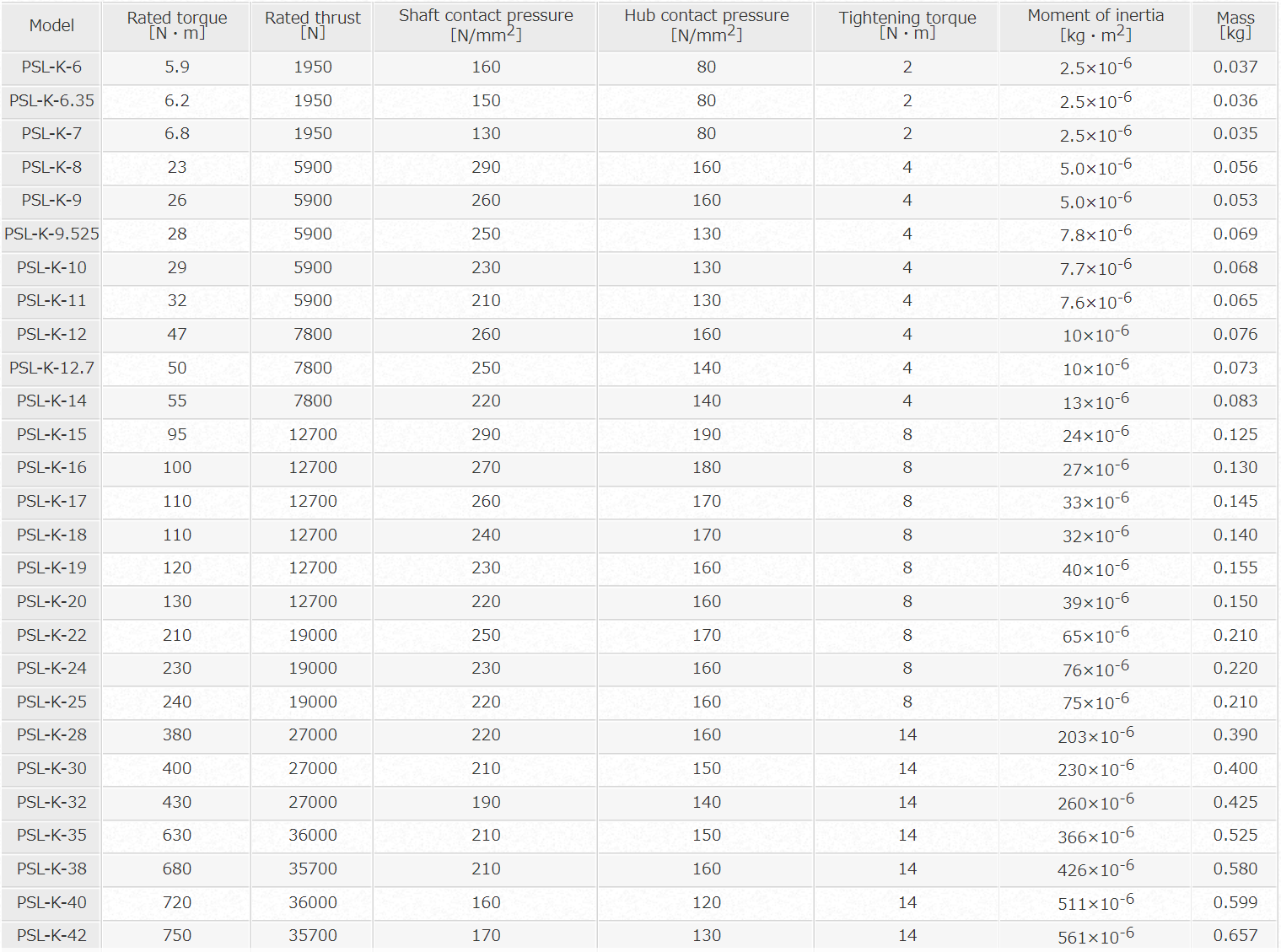The height and width of the screenshot is (952, 1281).
Task: Click mass value 0.599
Action: [1235, 903]
